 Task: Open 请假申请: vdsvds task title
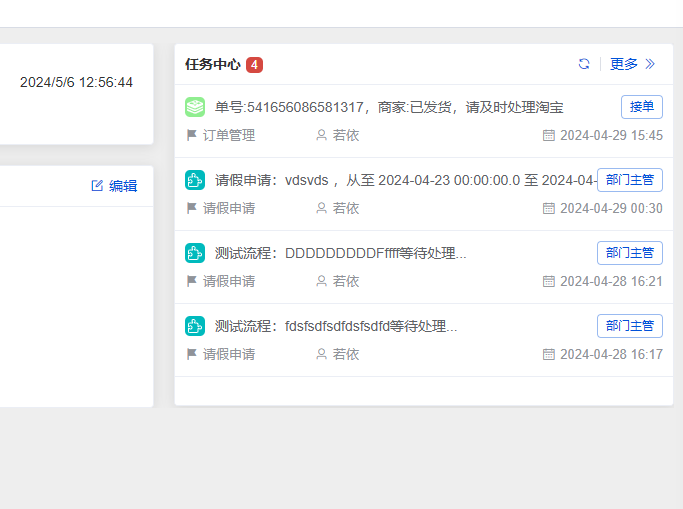pyautogui.click(x=406, y=180)
